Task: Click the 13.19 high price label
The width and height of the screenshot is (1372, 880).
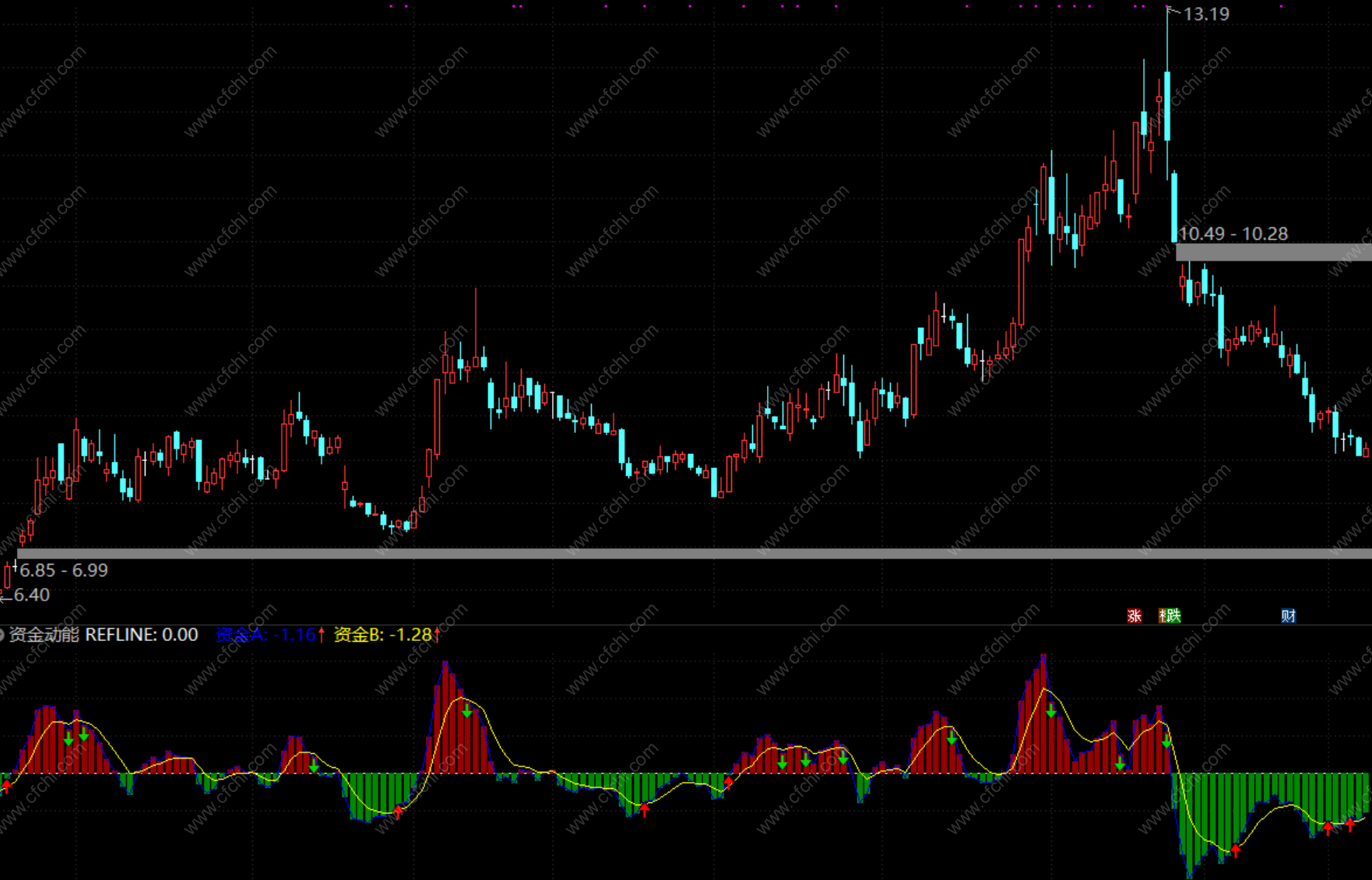Action: pos(1206,14)
